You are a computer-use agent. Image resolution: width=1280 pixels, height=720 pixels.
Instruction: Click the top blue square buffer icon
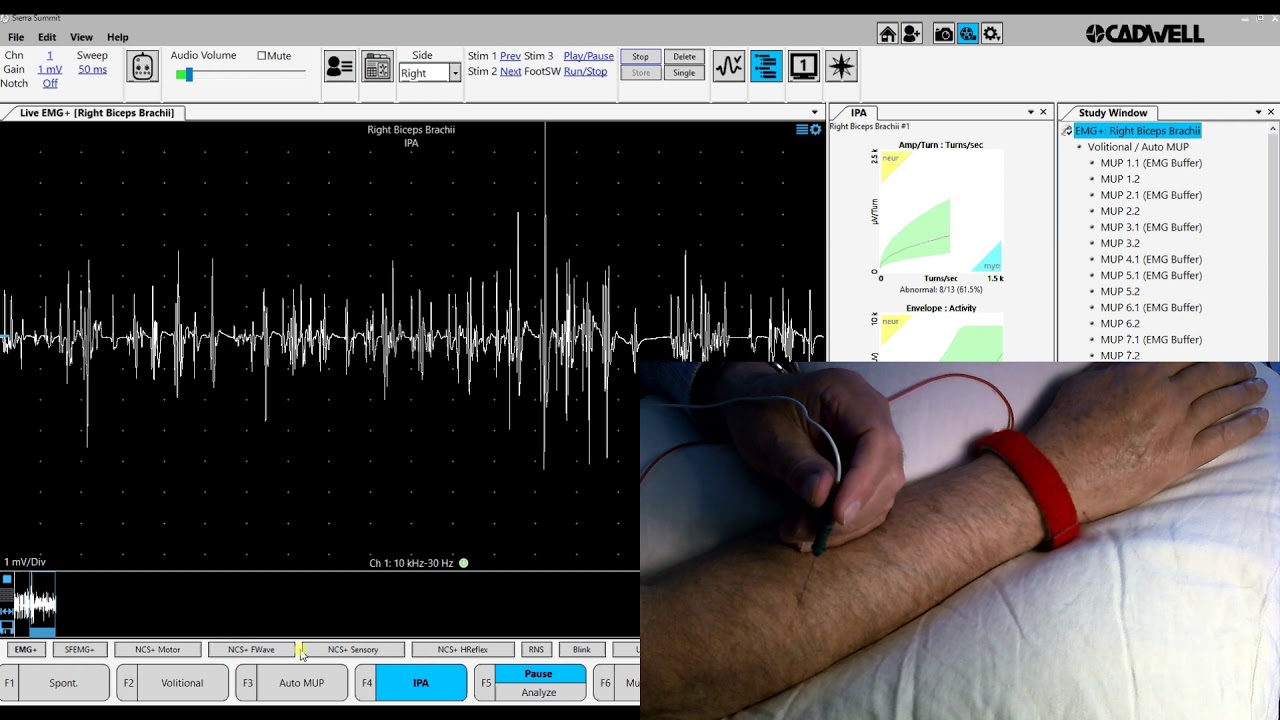point(7,580)
